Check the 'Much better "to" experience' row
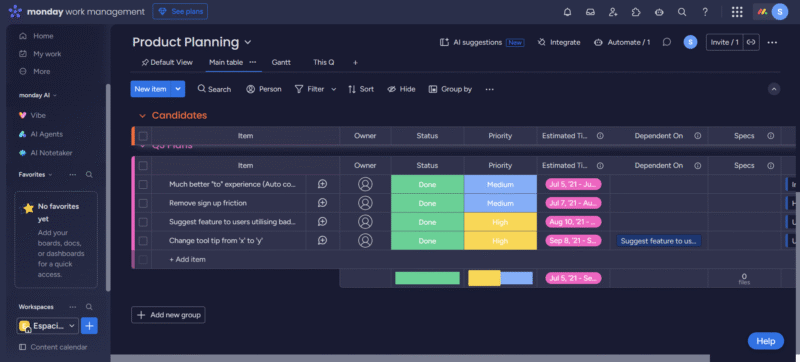This screenshot has width=800, height=362. tap(143, 185)
